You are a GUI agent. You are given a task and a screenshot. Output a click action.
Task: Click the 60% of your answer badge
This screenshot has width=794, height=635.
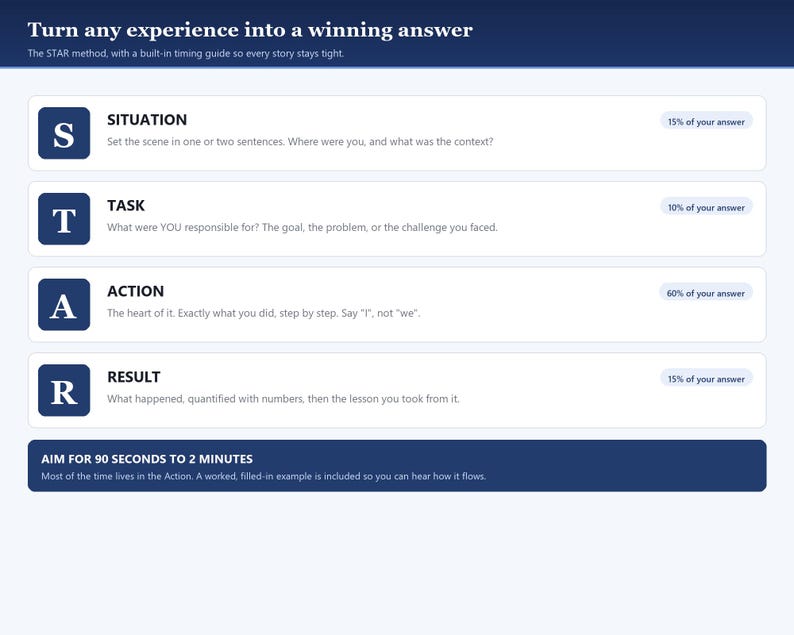[706, 293]
